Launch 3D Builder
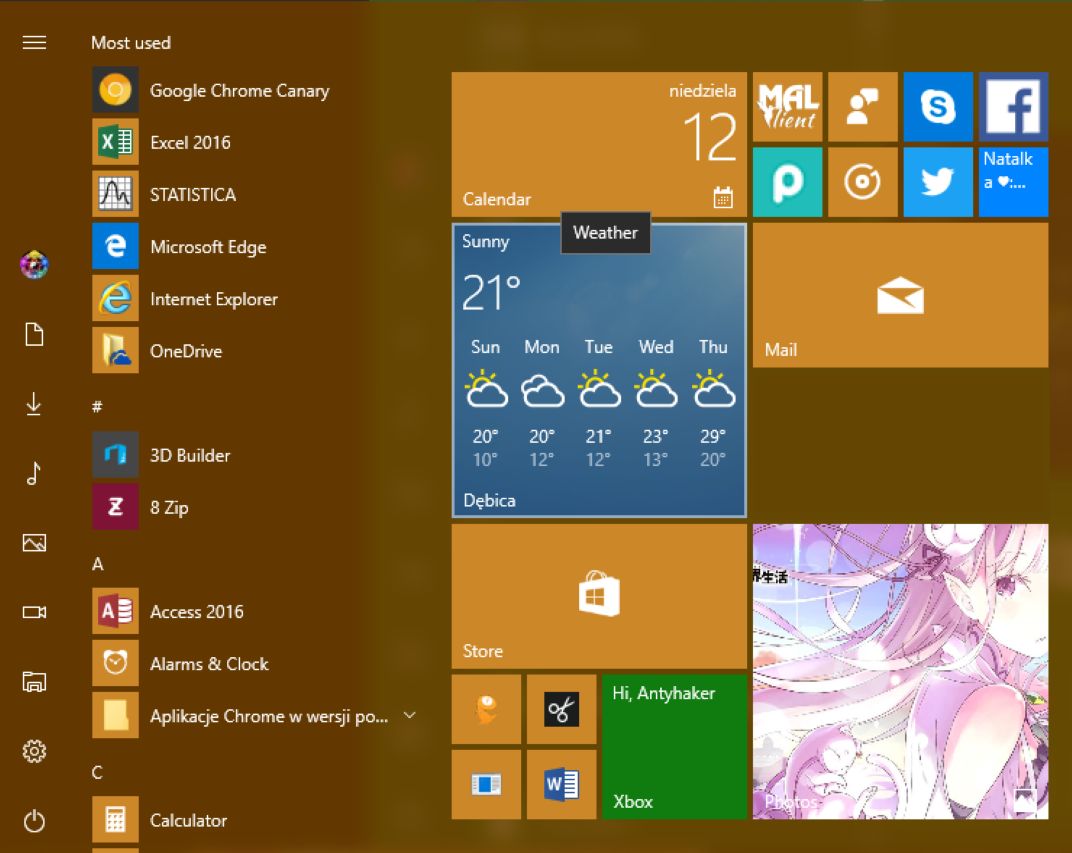Viewport: 1072px width, 853px height. click(x=162, y=455)
